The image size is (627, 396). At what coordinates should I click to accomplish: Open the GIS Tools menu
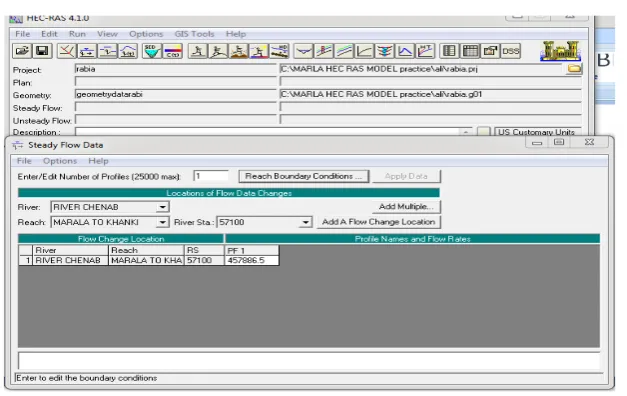[194, 34]
